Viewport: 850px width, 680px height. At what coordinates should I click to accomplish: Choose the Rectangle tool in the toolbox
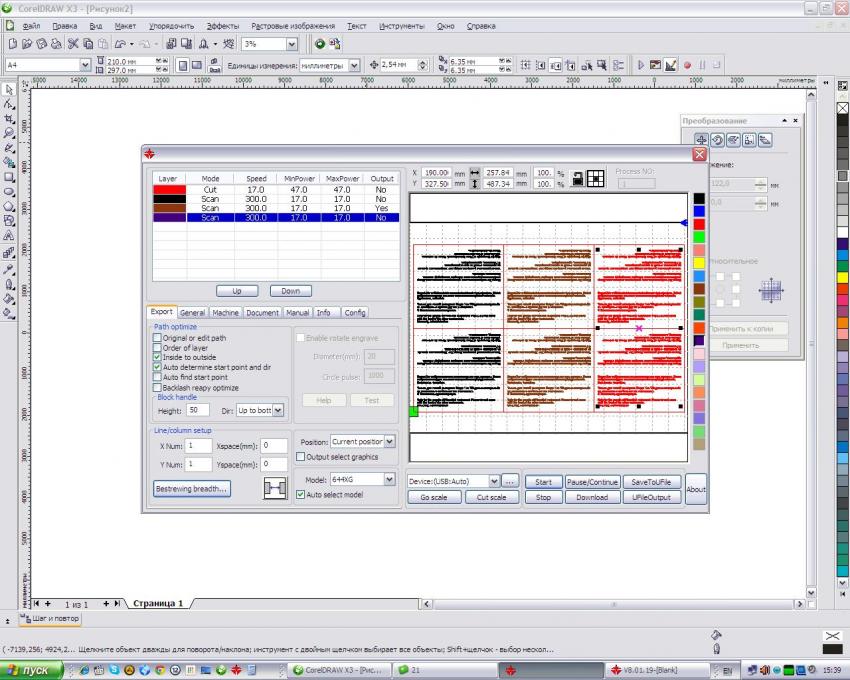pyautogui.click(x=9, y=176)
